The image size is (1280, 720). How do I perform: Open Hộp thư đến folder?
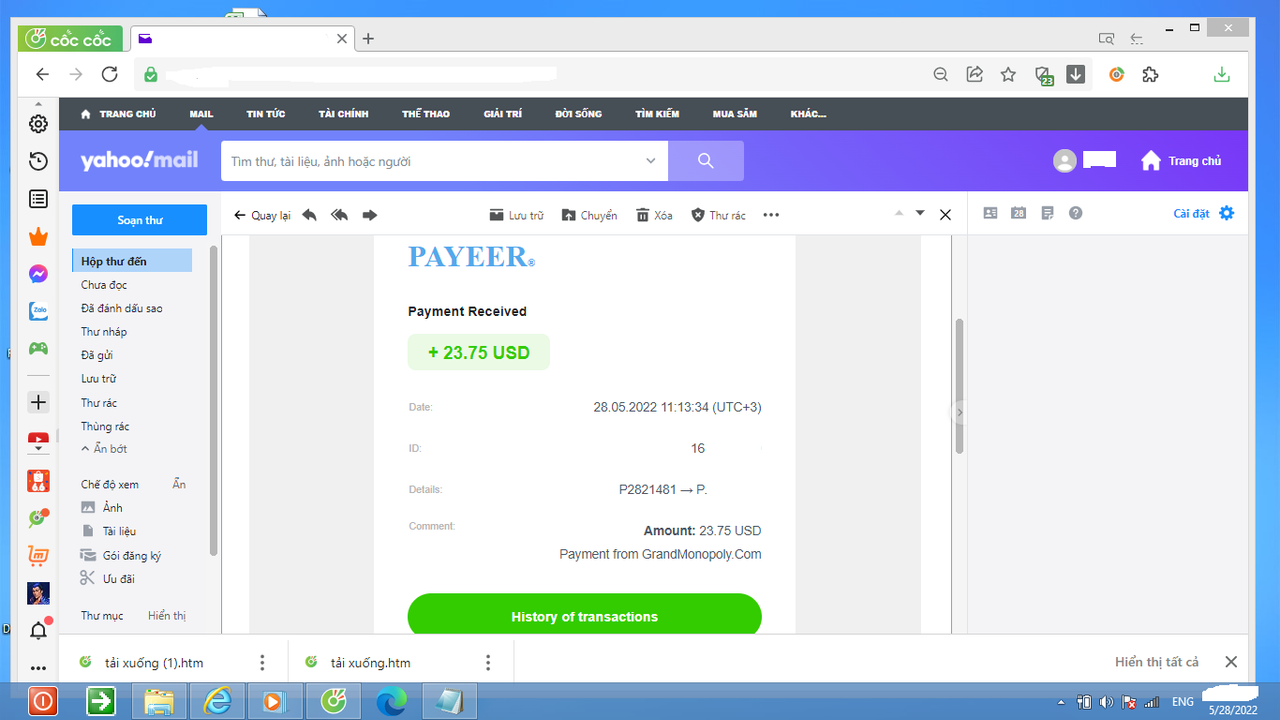point(132,261)
